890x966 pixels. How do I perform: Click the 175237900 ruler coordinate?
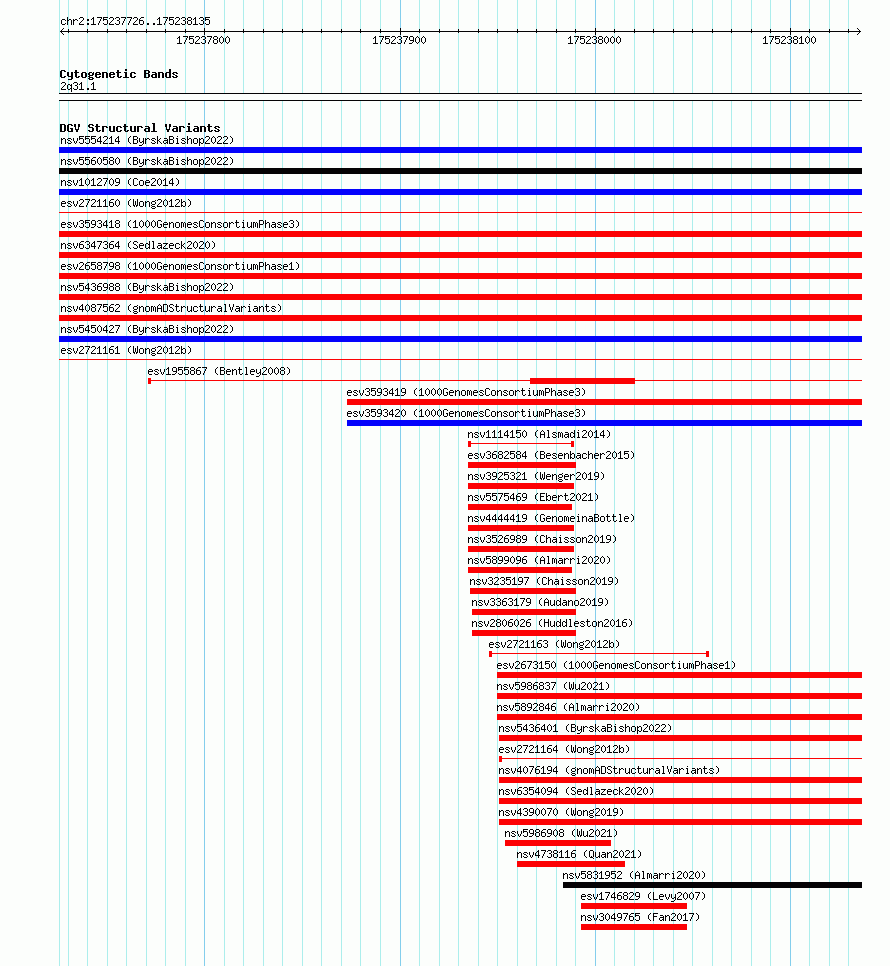pos(399,40)
